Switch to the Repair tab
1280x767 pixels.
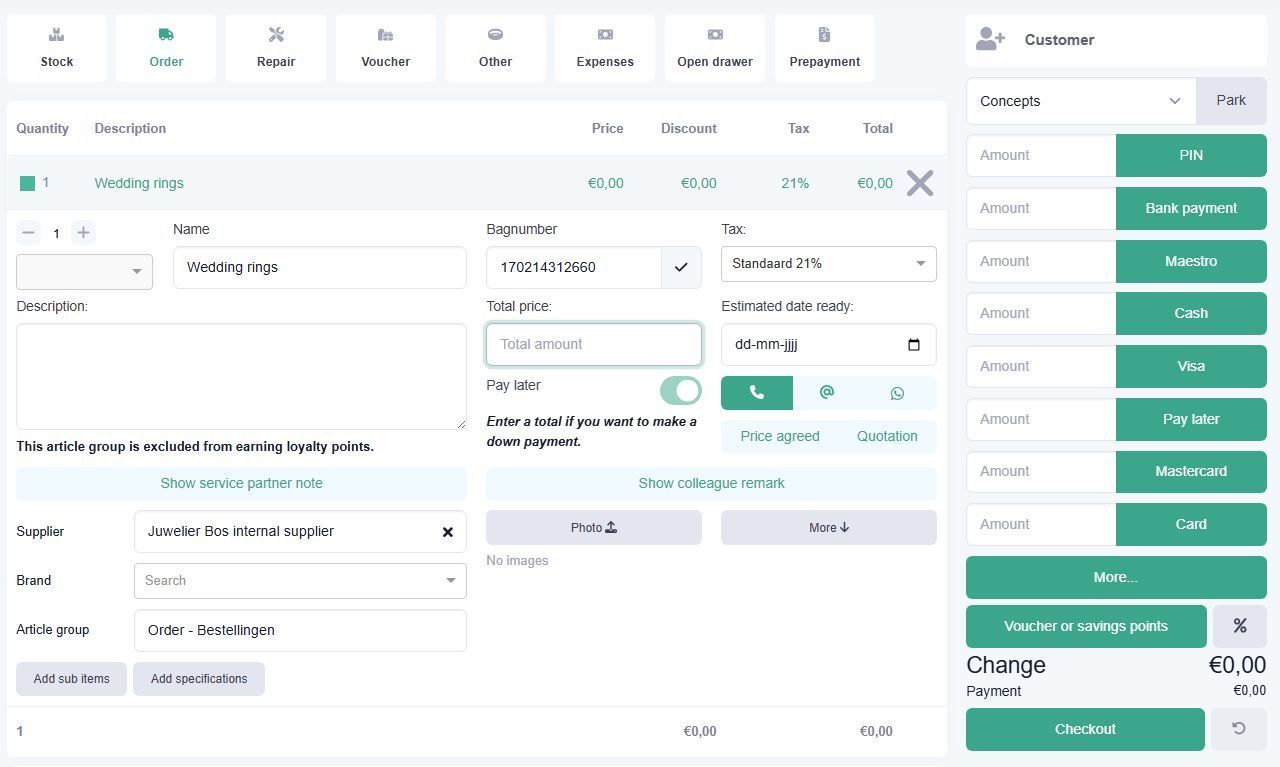tap(276, 48)
